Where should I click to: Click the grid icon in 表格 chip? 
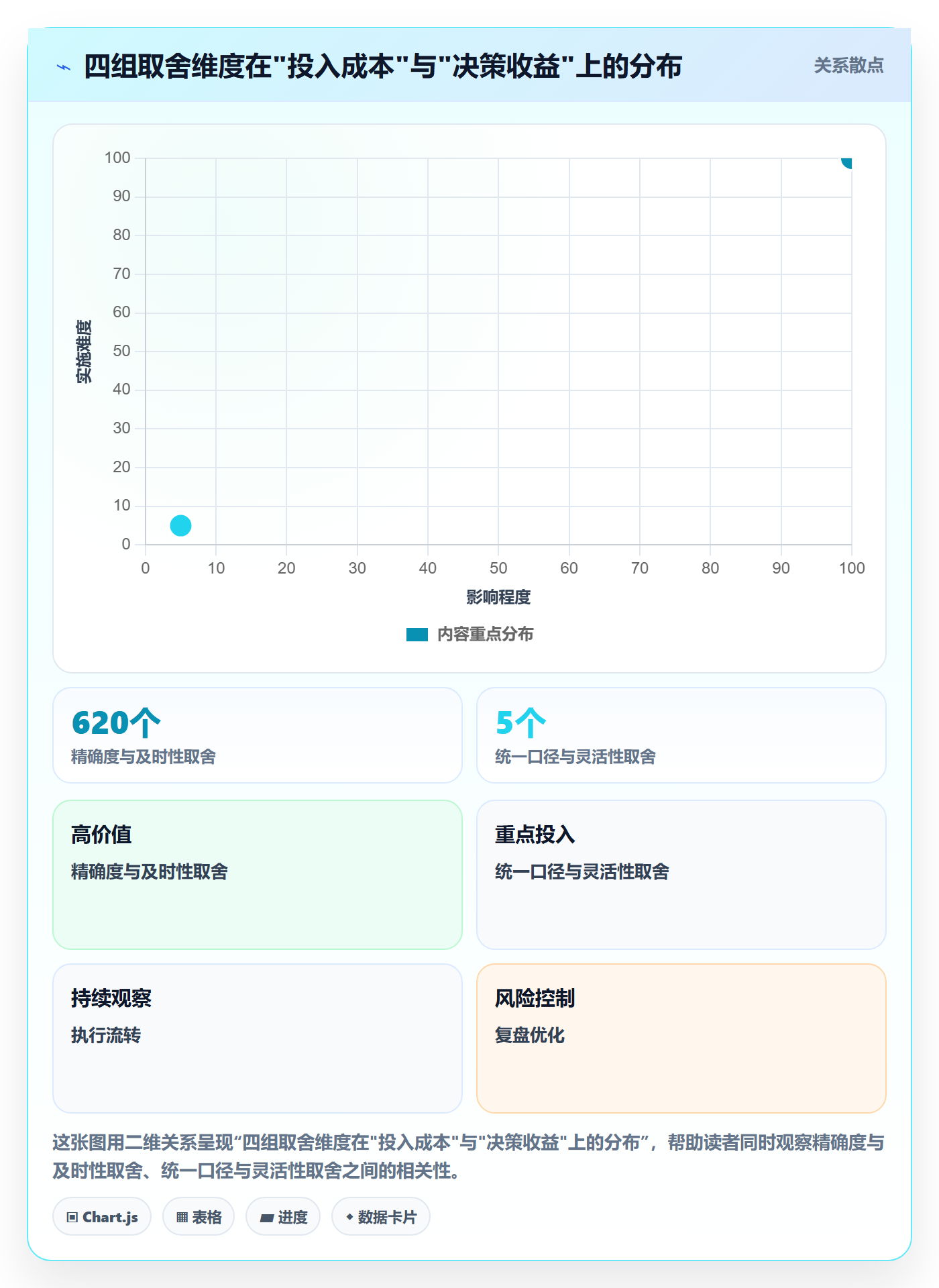tap(182, 1218)
